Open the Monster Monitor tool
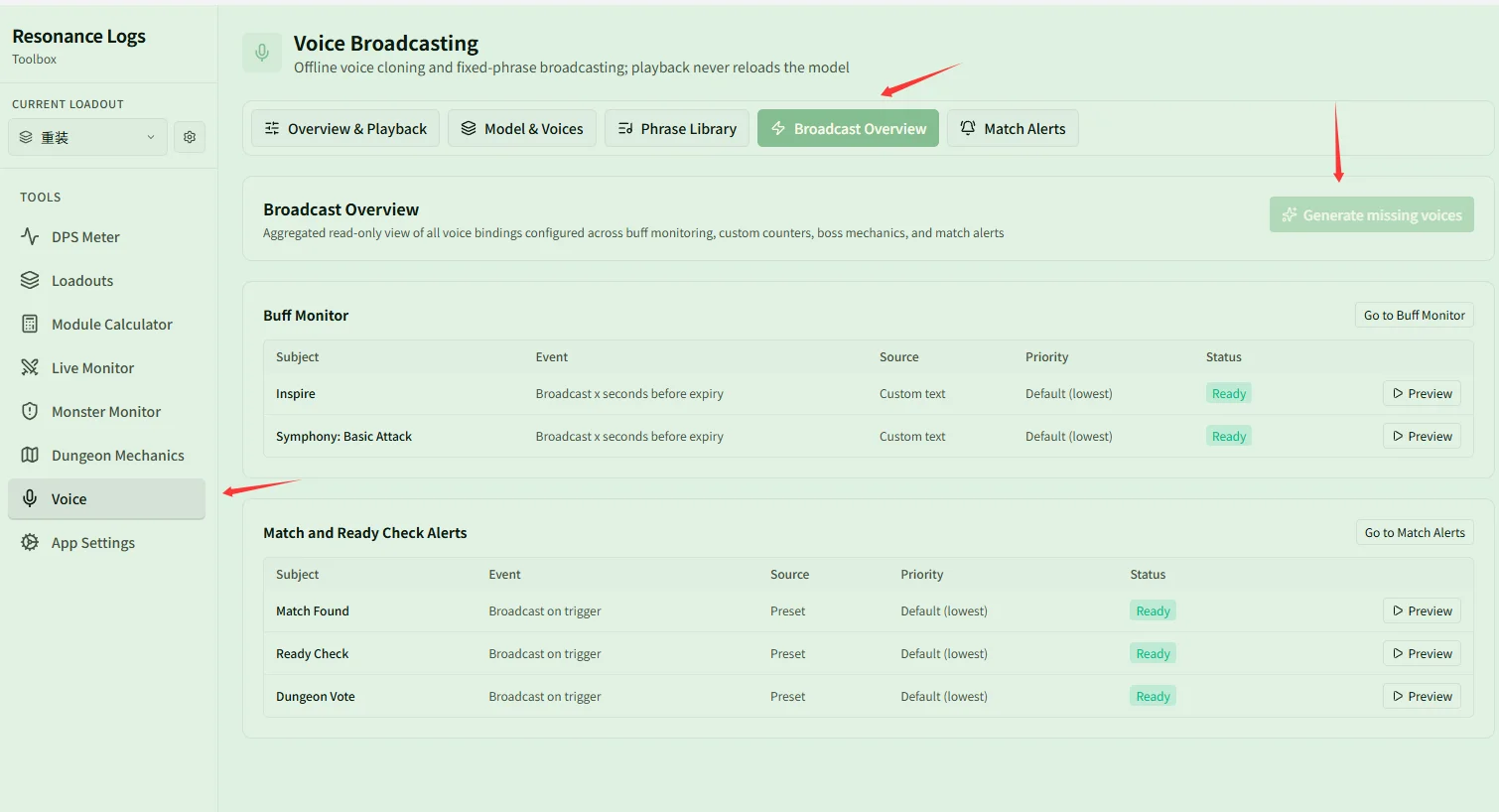This screenshot has height=812, width=1499. [106, 411]
